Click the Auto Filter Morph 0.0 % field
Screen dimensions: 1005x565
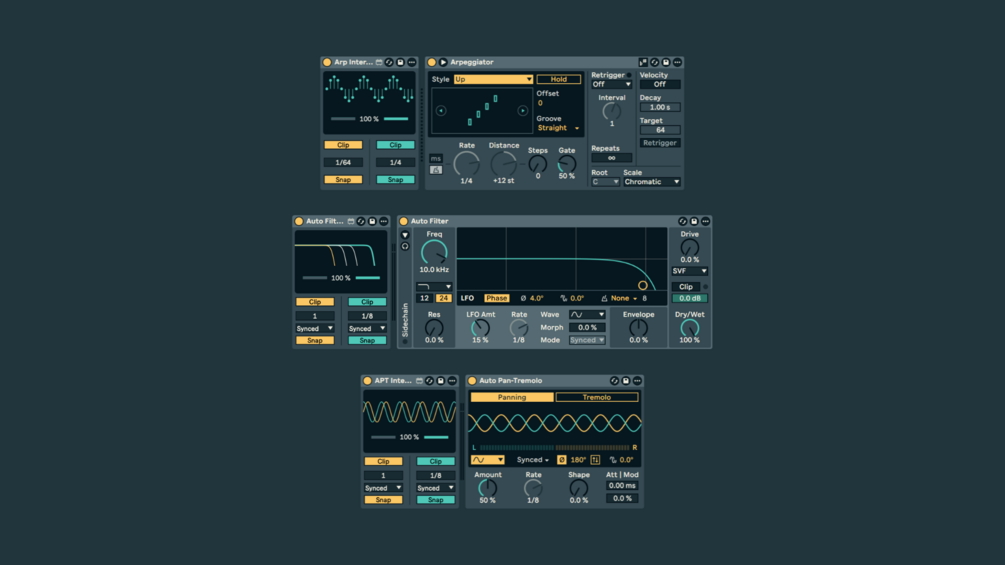[587, 327]
